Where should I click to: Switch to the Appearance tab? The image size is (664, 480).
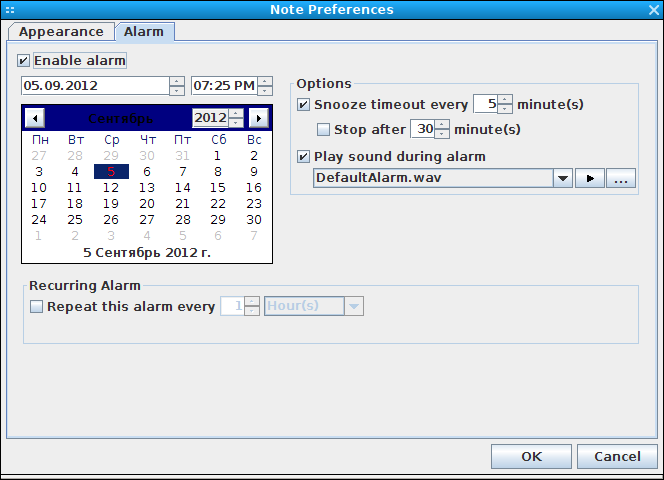(61, 32)
